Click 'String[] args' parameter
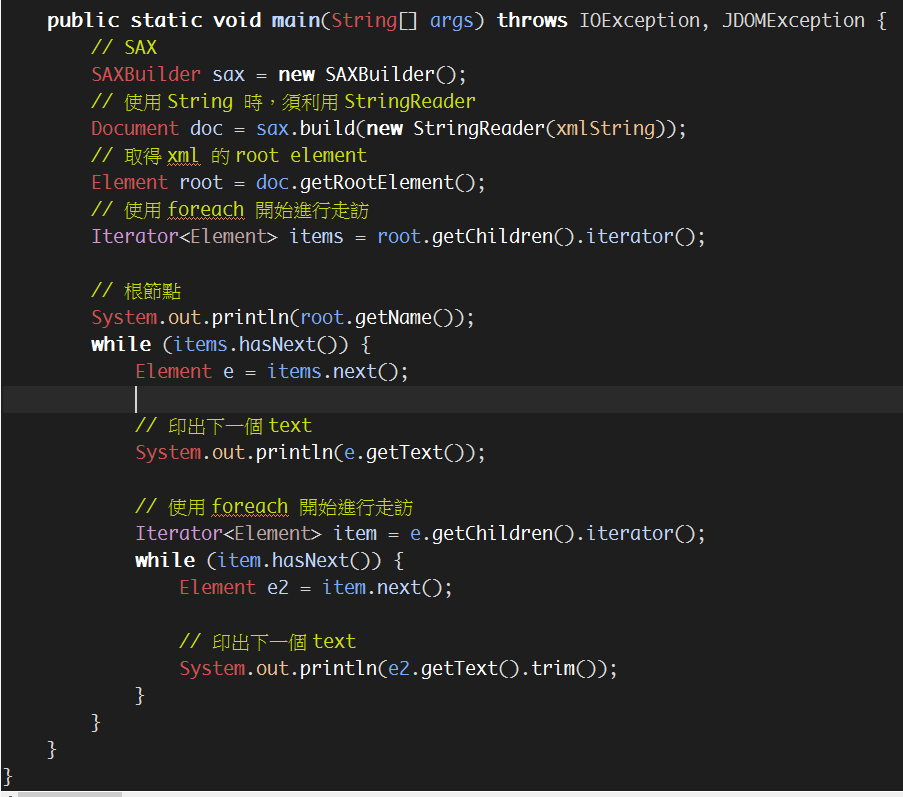Screen dimensions: 903x797 pyautogui.click(x=403, y=21)
